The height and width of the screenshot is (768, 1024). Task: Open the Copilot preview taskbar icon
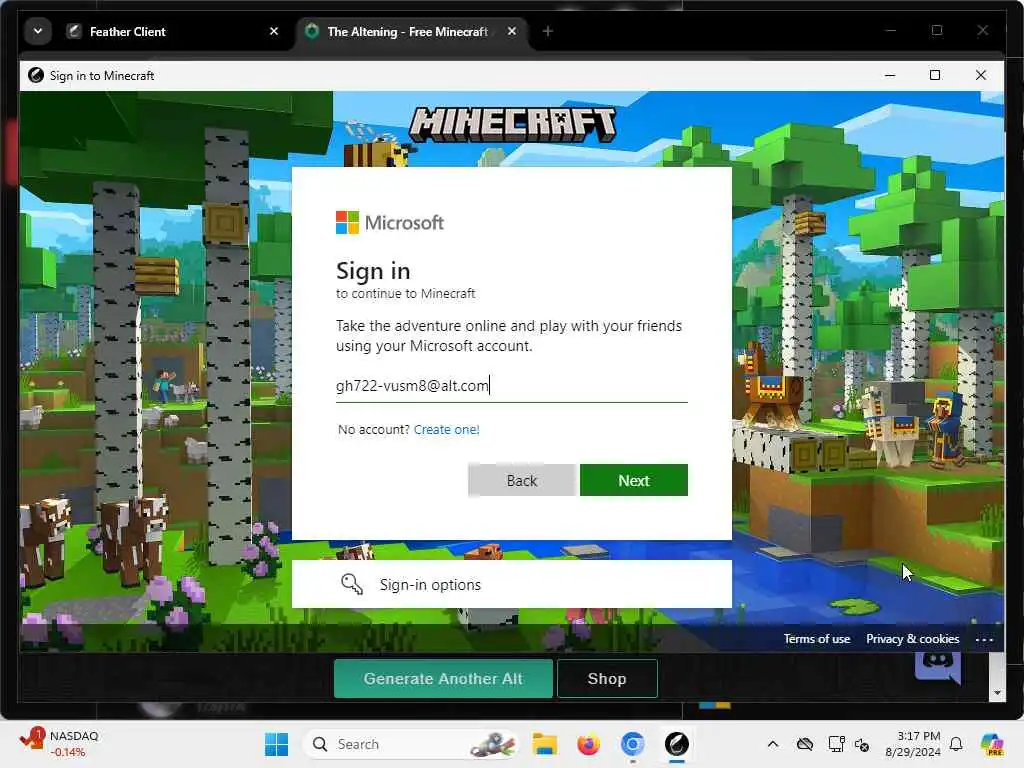pyautogui.click(x=992, y=744)
